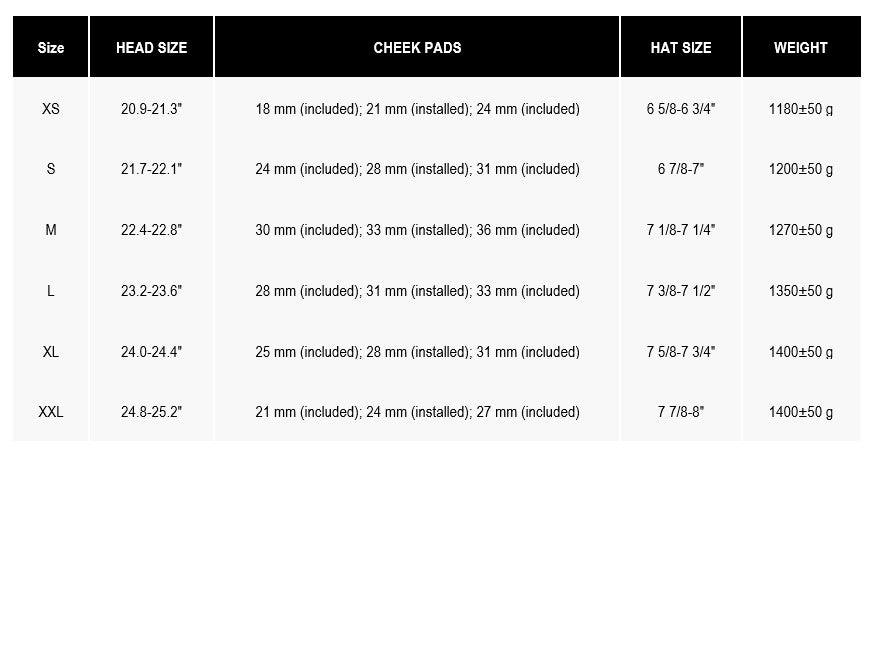The image size is (885, 662).
Task: Click the 24.8-25.2" head size cell
Action: point(151,412)
